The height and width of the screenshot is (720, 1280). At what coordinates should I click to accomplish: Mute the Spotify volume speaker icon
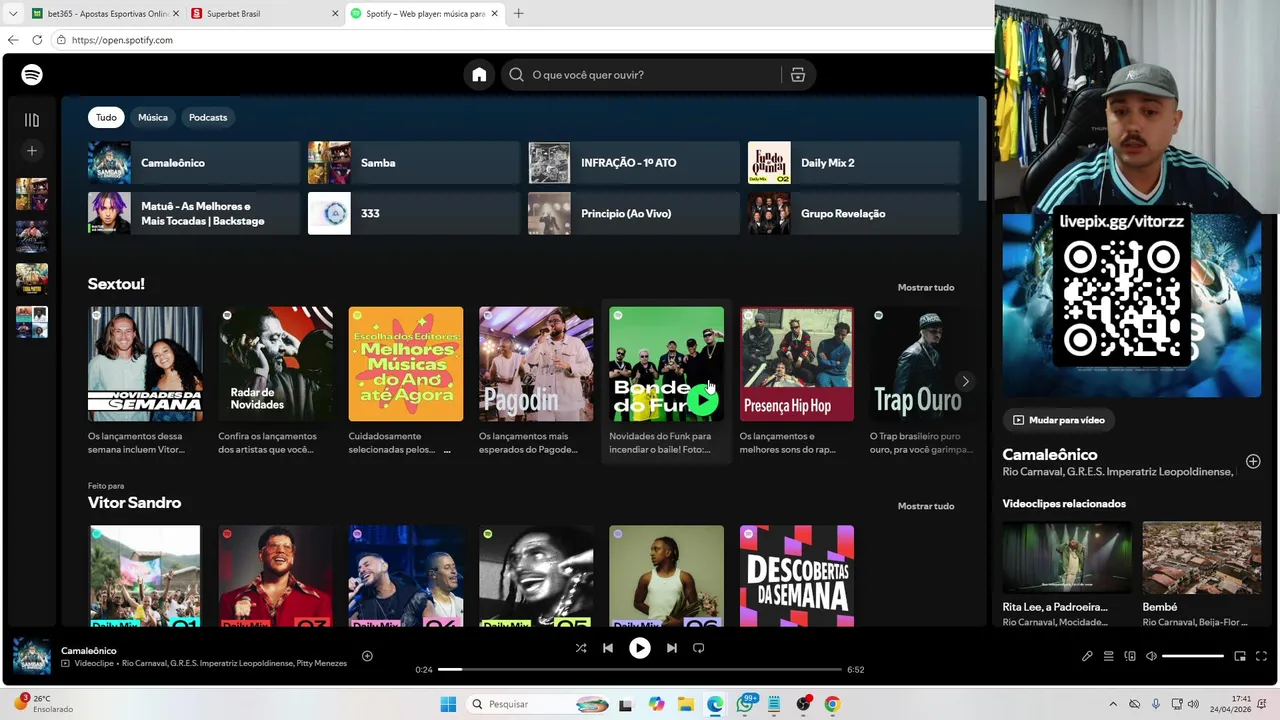pos(1151,656)
